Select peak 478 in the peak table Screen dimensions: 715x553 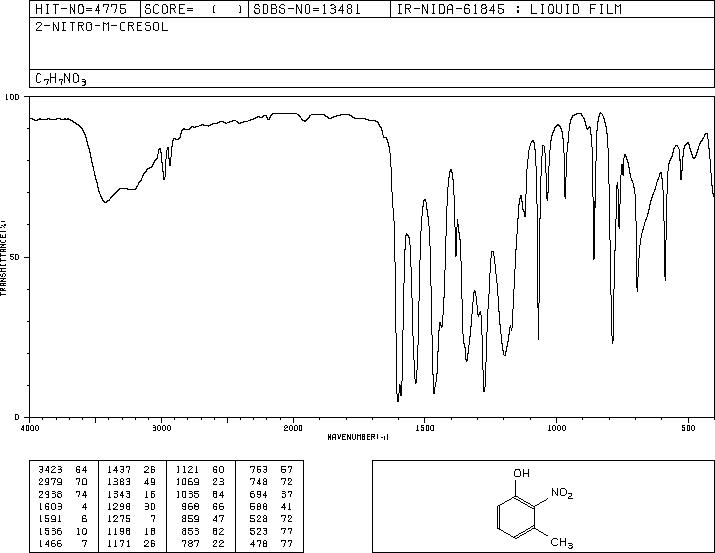(x=259, y=544)
